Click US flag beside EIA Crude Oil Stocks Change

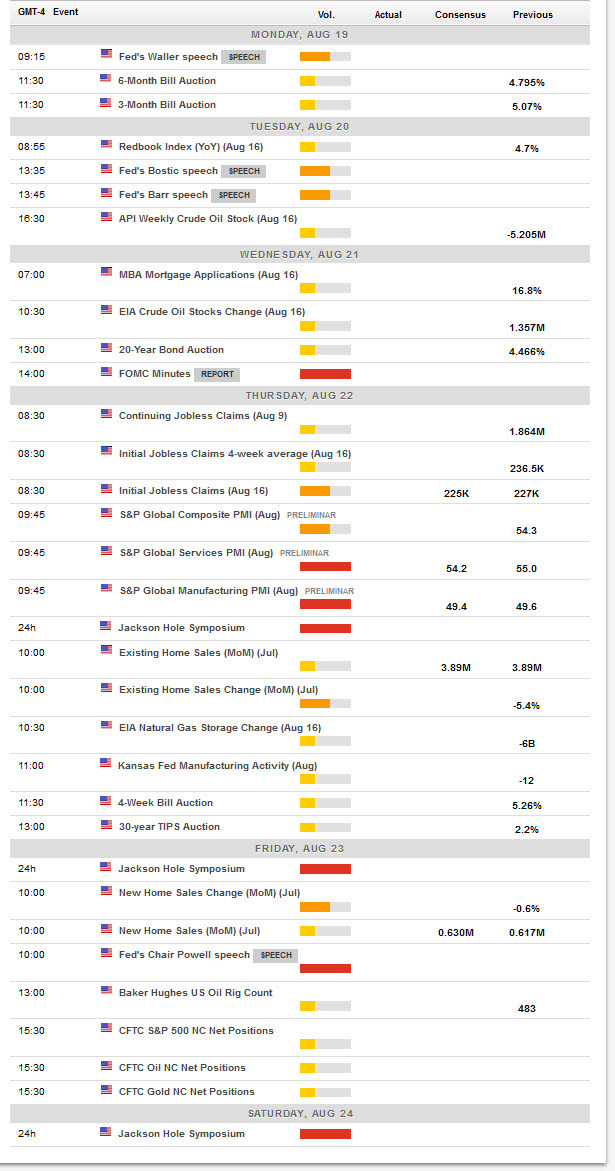(x=106, y=309)
